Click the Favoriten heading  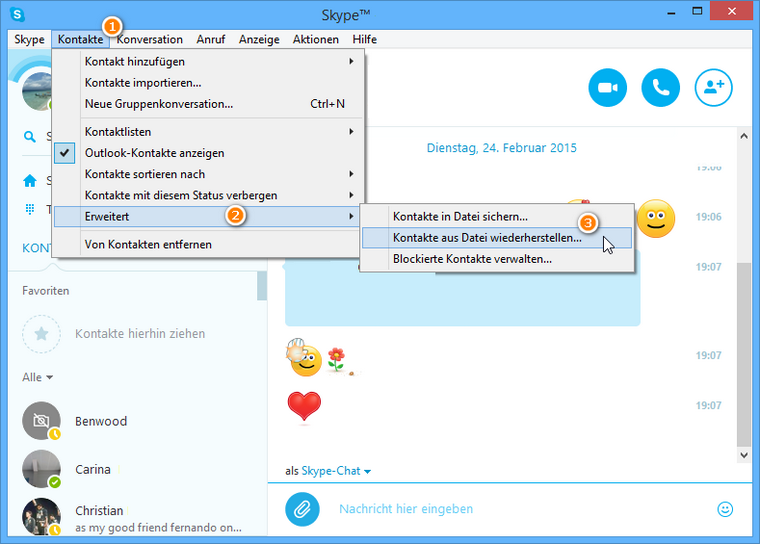(46, 291)
